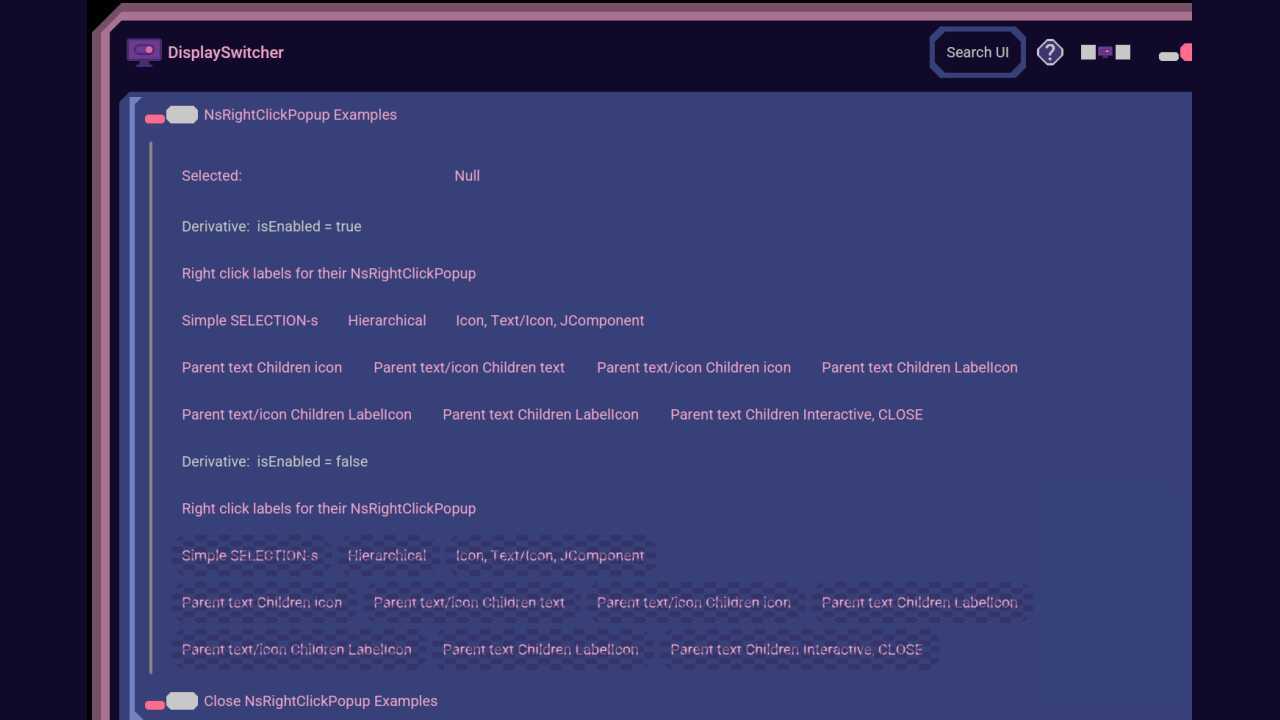Click Close NsRightClickPopup Examples toggle

point(171,702)
